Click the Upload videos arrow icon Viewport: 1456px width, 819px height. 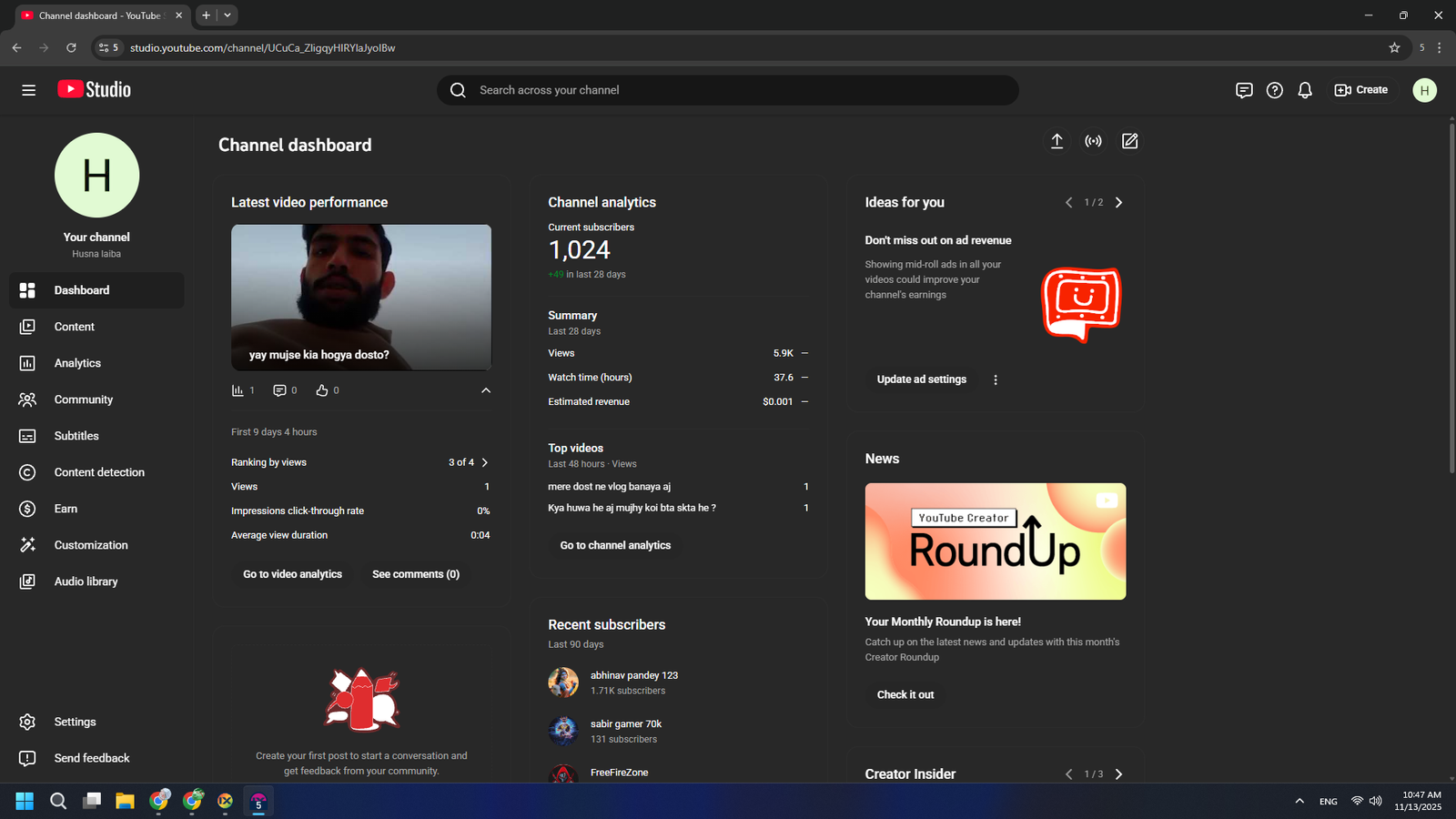pyautogui.click(x=1057, y=141)
